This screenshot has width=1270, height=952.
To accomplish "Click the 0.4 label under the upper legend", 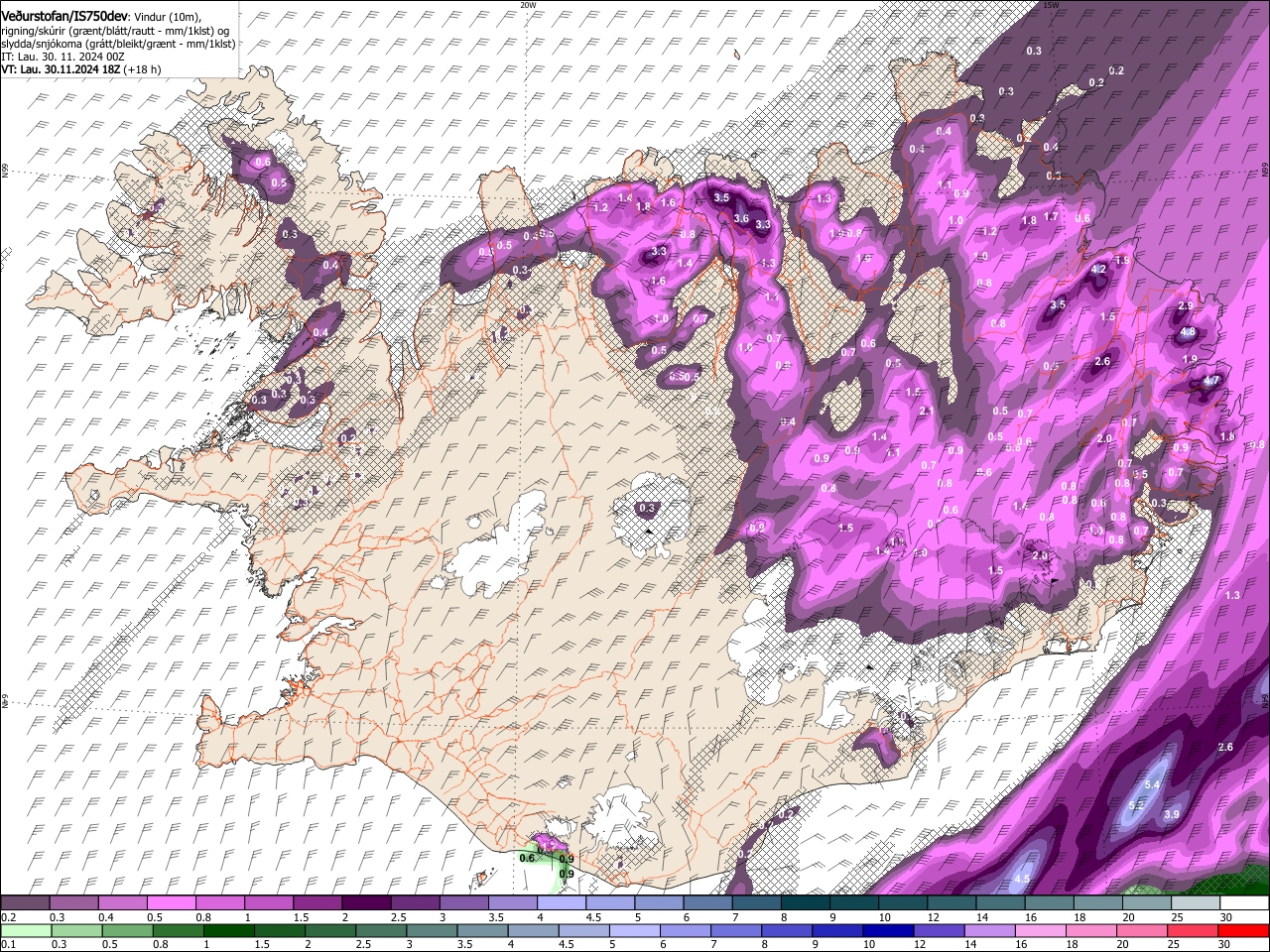I will tap(106, 917).
